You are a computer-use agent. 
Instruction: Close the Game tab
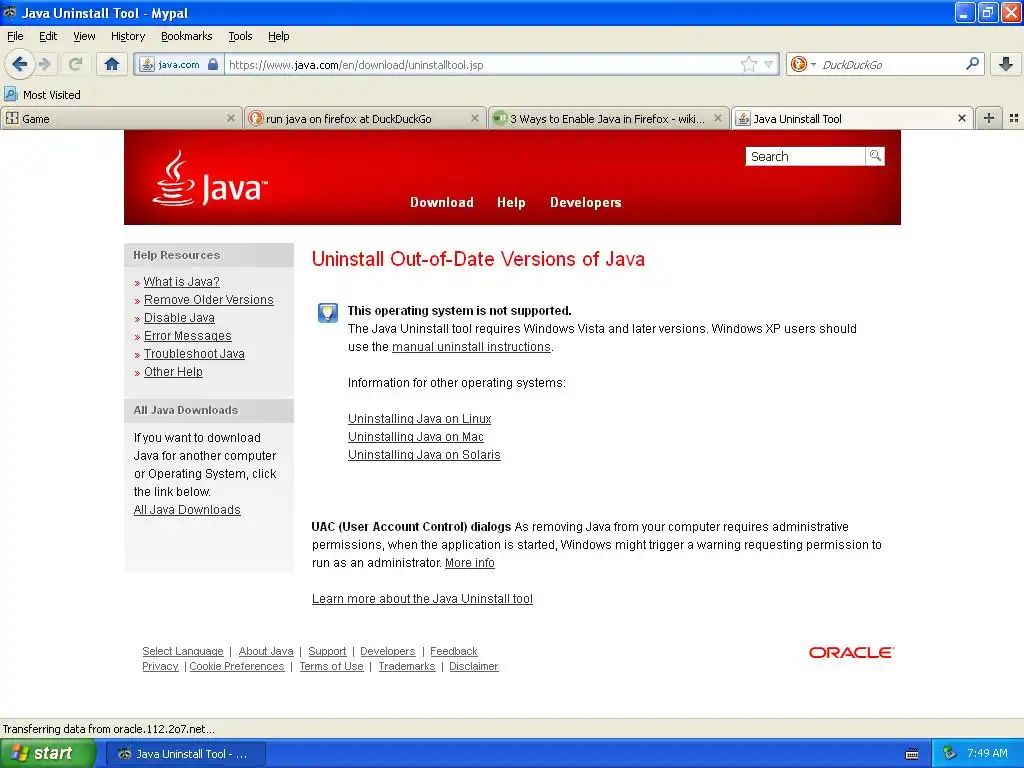tap(231, 118)
